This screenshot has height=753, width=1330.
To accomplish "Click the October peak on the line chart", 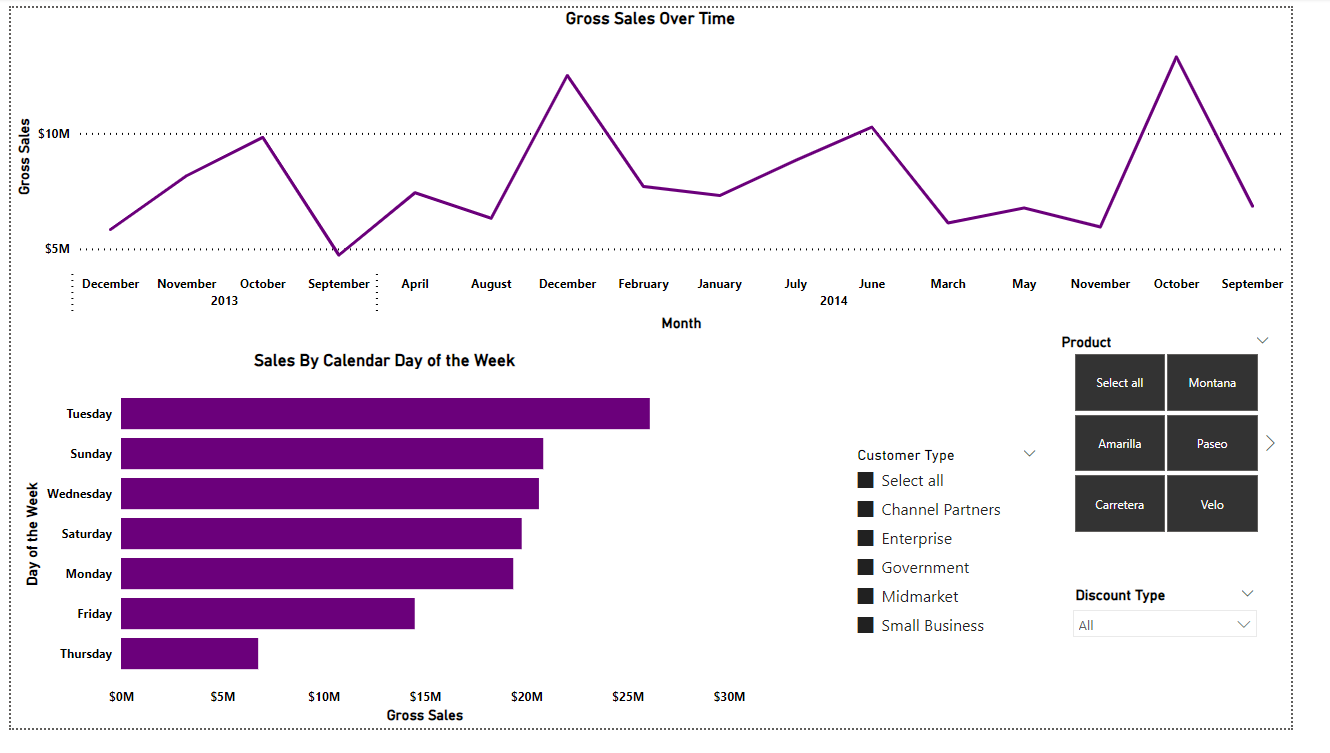I will tap(1176, 58).
